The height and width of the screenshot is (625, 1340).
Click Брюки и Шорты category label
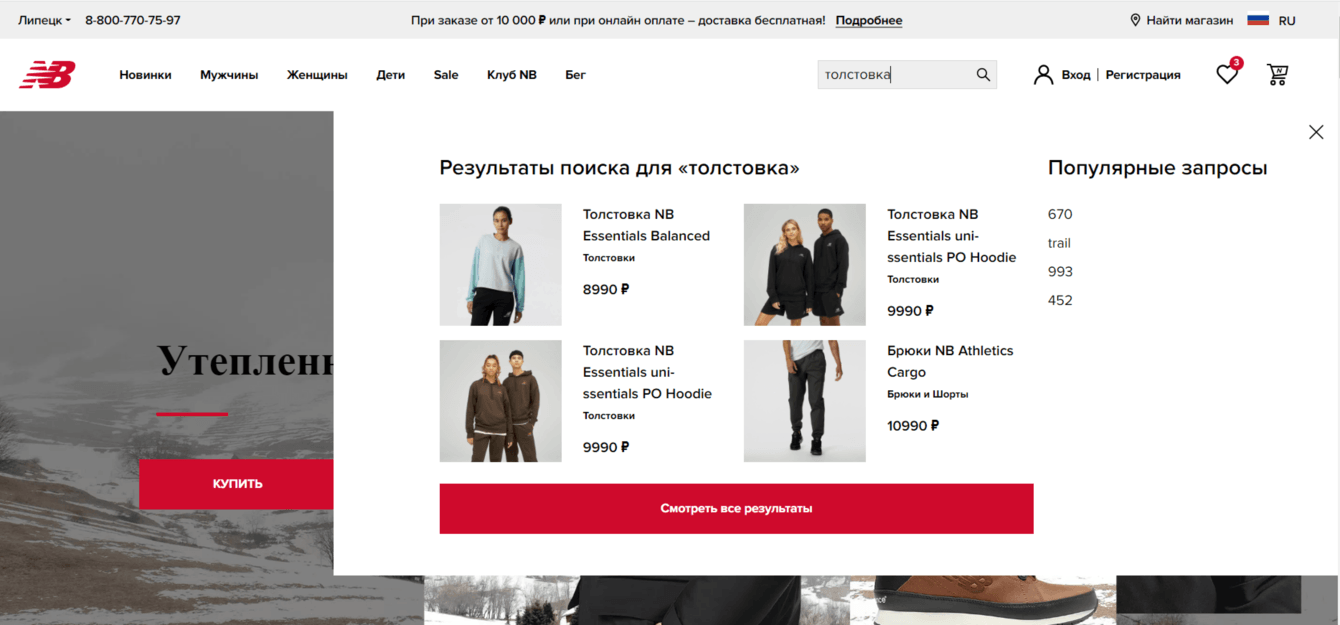click(x=928, y=394)
